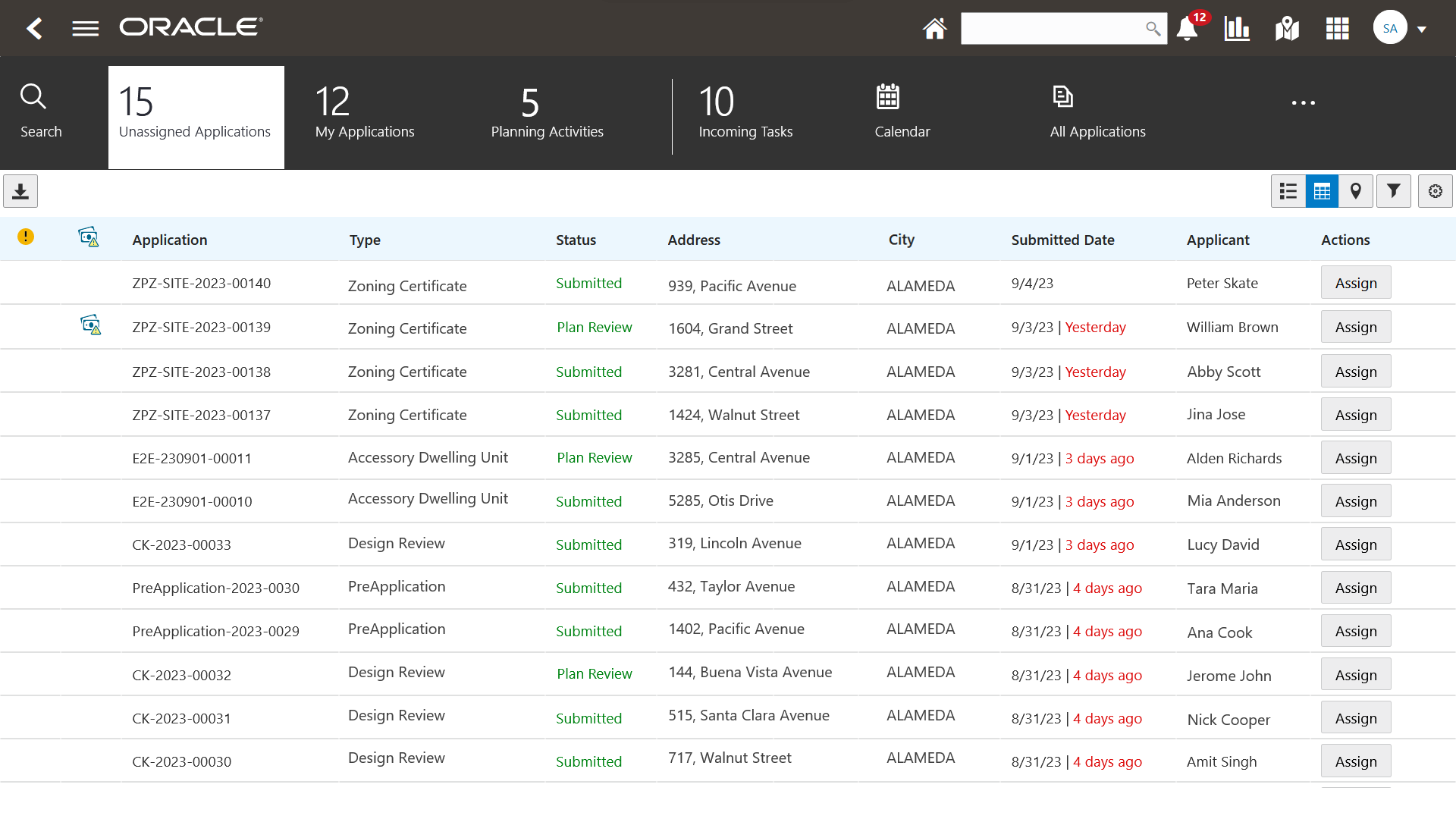Click the download export button

20,191
